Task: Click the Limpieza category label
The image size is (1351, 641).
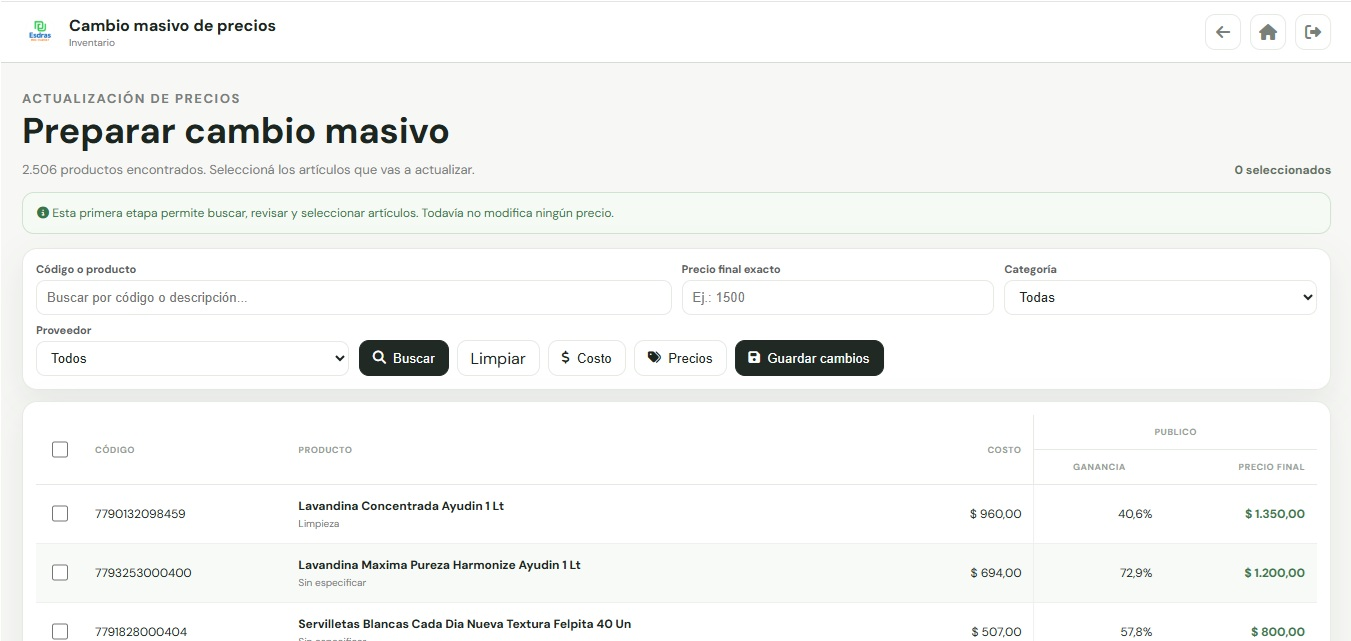Action: (x=319, y=524)
